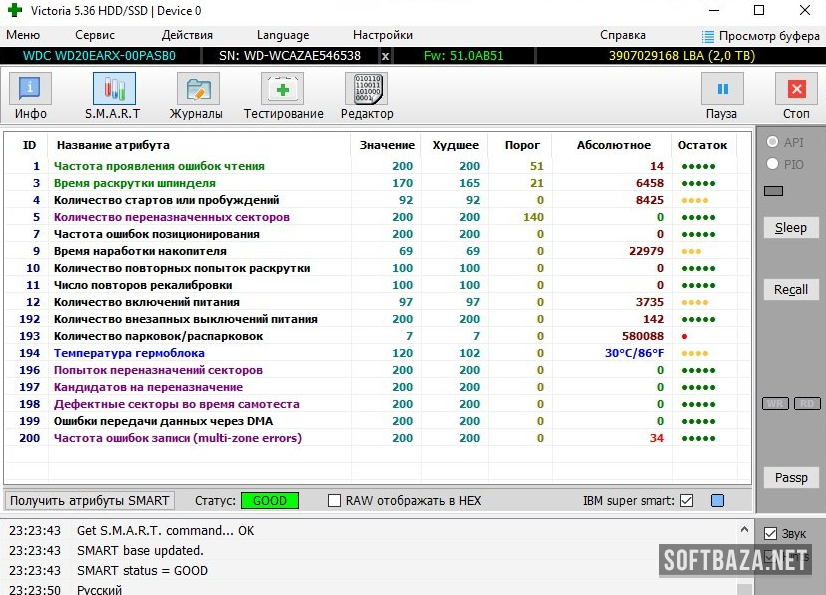The width and height of the screenshot is (826, 595).
Task: Select the S.M.A.R.T toolbar icon
Action: (x=113, y=90)
